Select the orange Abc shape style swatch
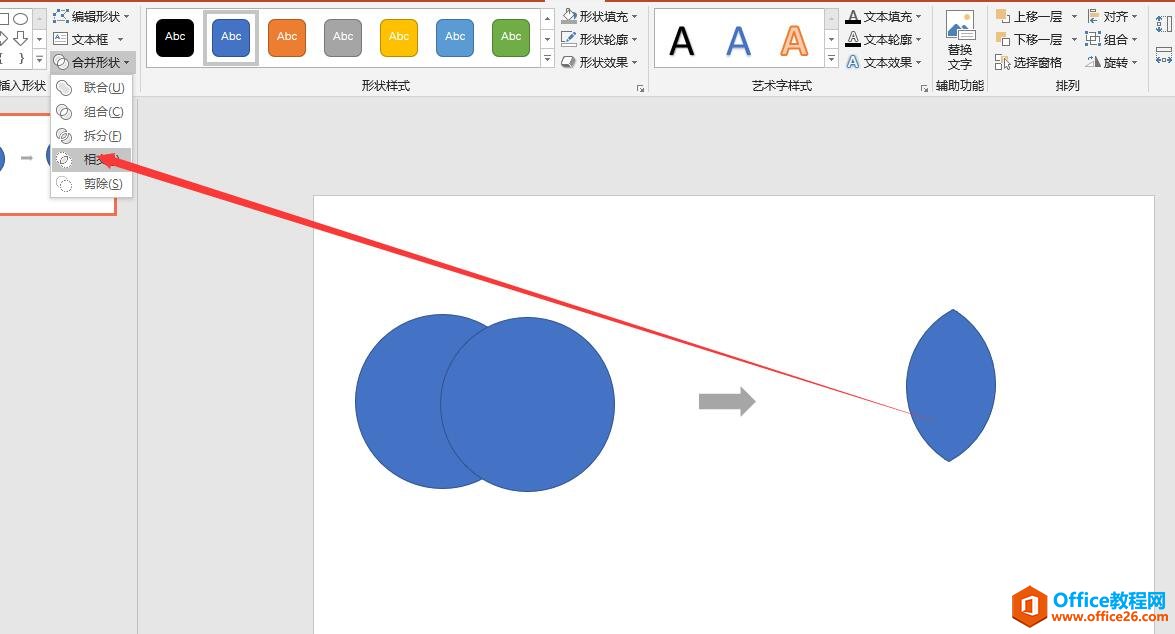 coord(287,37)
